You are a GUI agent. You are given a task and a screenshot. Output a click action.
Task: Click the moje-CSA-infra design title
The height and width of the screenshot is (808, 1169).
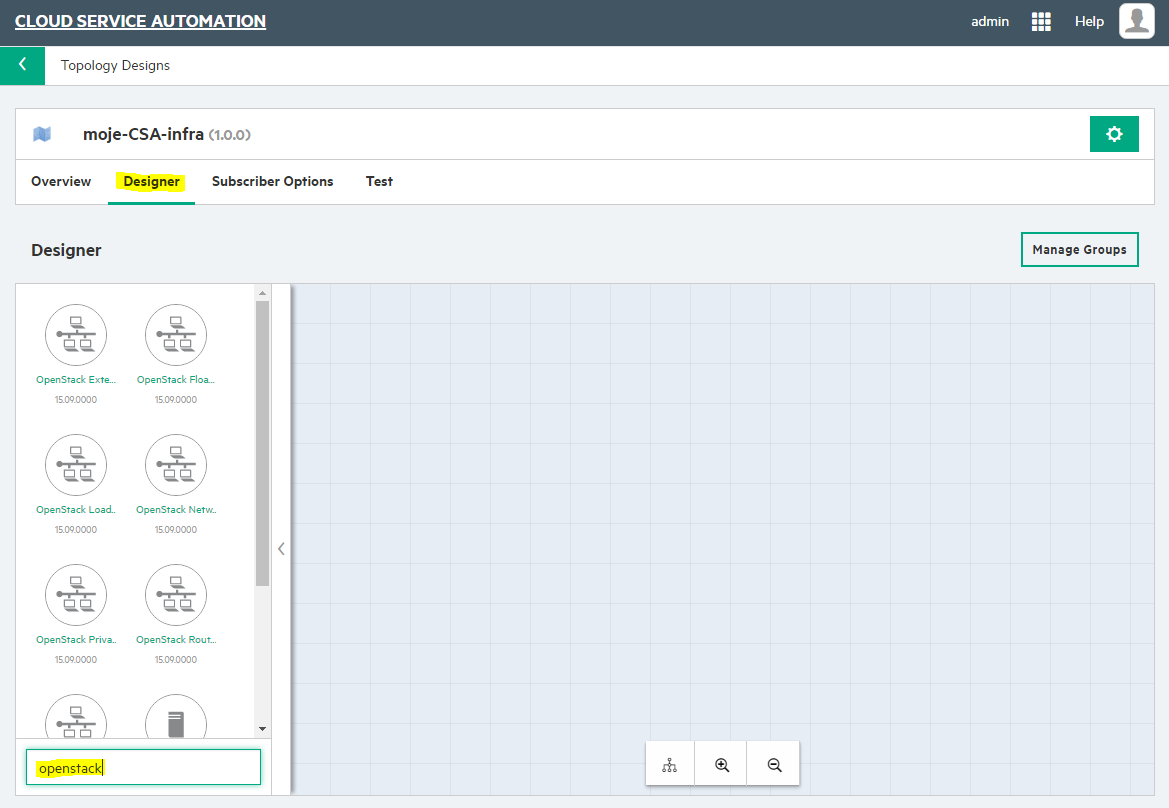tap(143, 134)
